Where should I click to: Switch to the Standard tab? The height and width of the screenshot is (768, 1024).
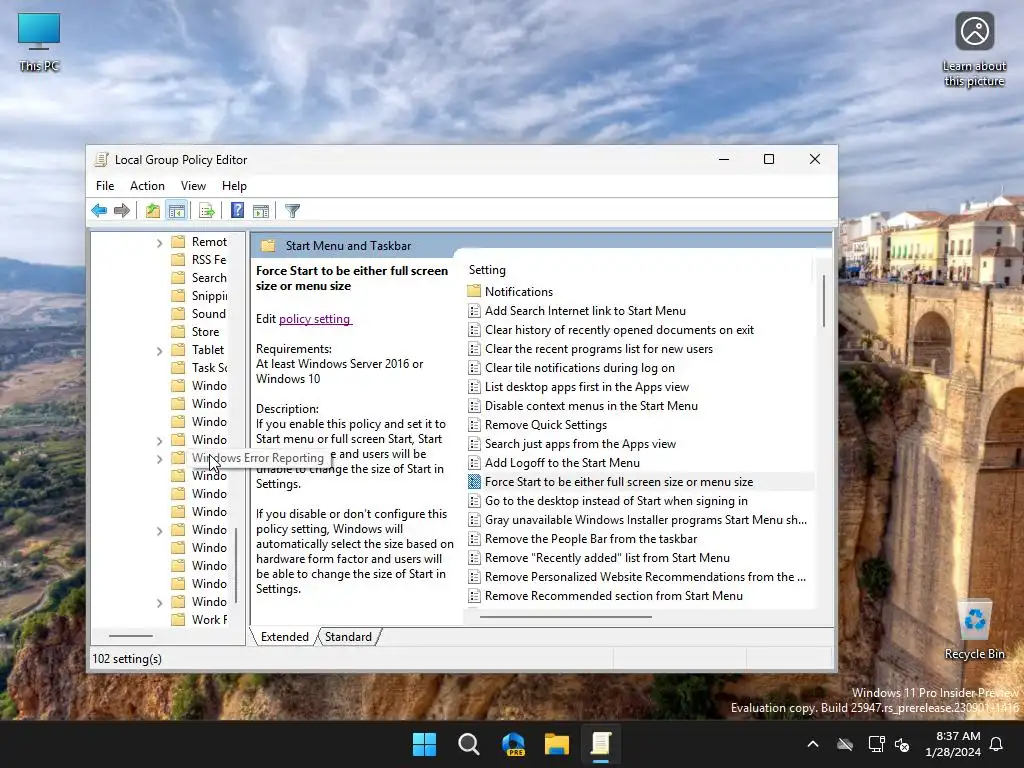point(348,637)
